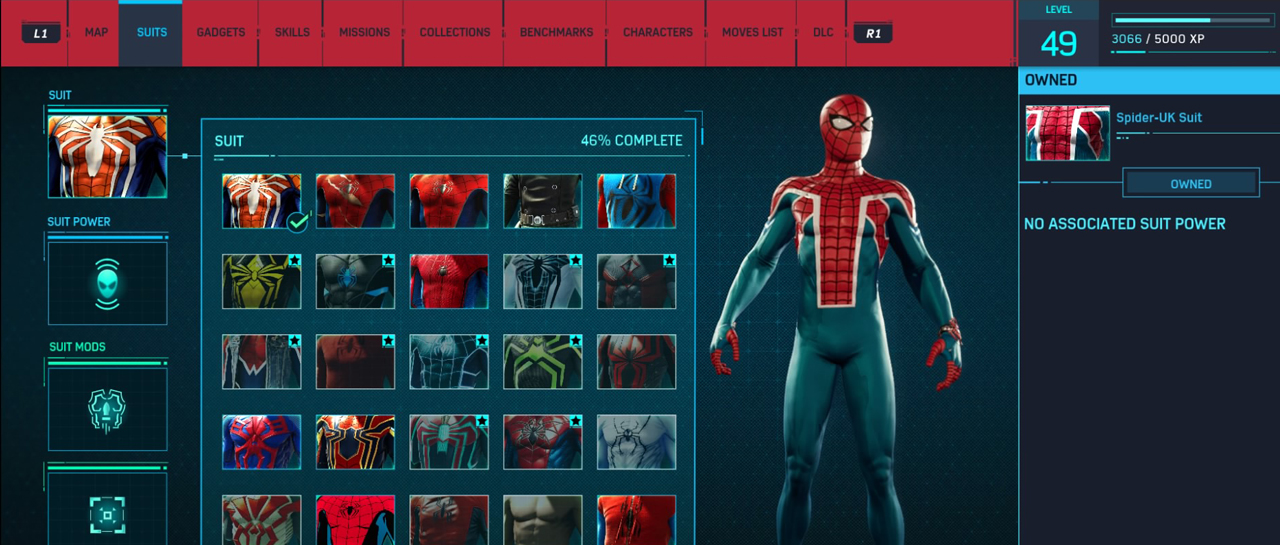1280x545 pixels.
Task: Select the first suit in bottom row
Action: pyautogui.click(x=261, y=520)
